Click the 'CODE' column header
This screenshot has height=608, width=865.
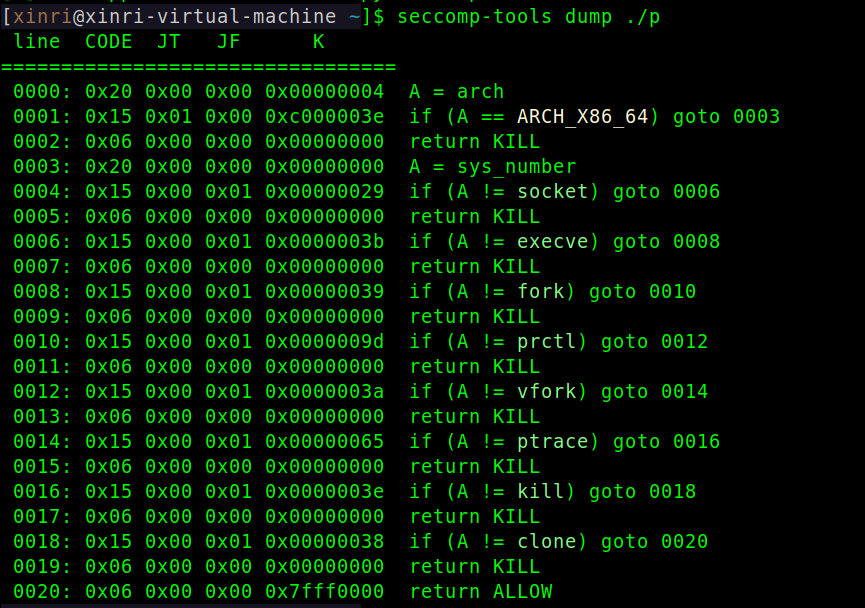pos(109,42)
